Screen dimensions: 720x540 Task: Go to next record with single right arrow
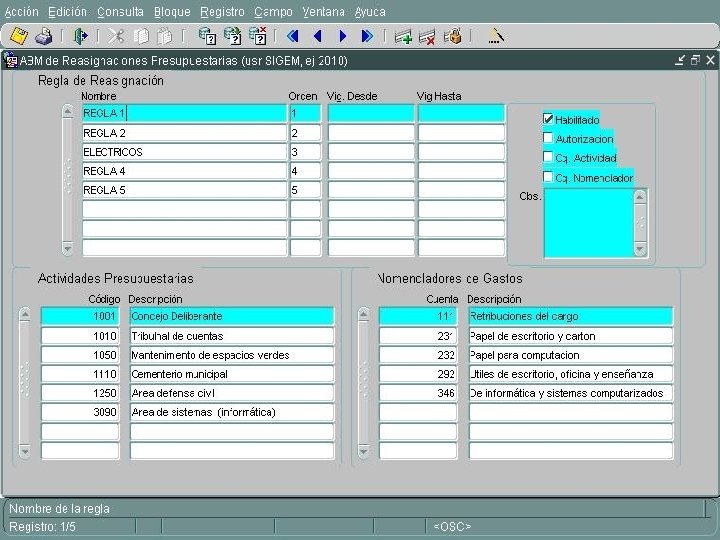coord(343,36)
